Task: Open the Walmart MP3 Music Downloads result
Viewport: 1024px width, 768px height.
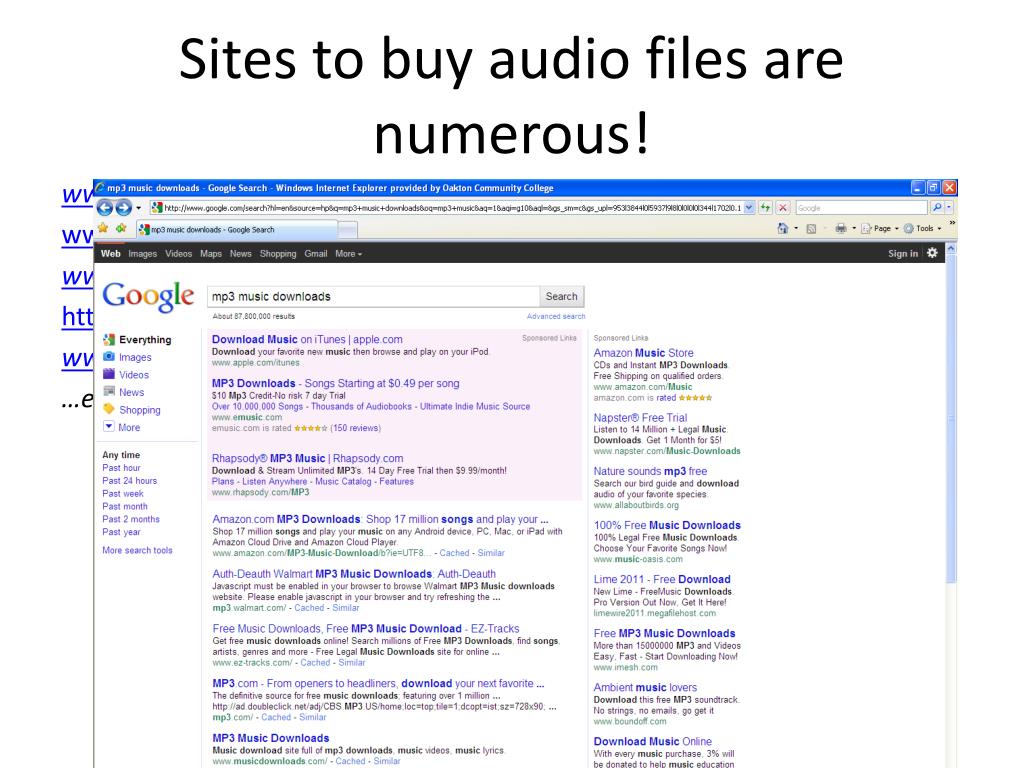Action: point(354,573)
